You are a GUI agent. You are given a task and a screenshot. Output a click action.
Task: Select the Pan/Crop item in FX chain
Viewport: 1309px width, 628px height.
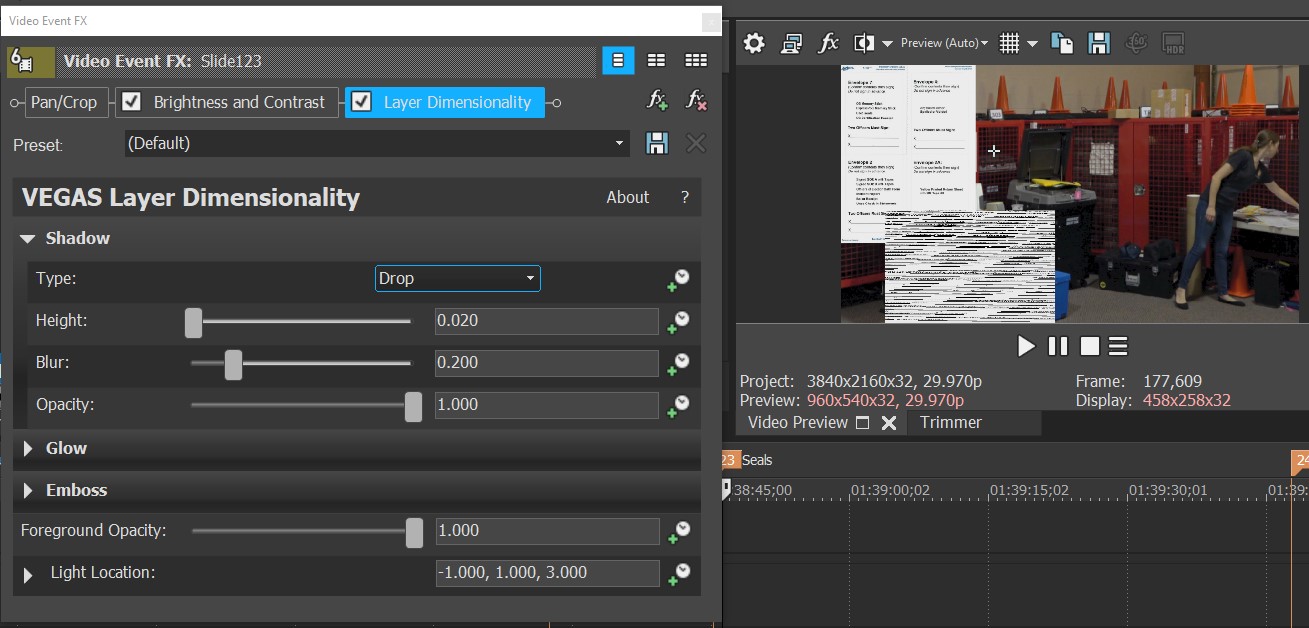pos(64,102)
